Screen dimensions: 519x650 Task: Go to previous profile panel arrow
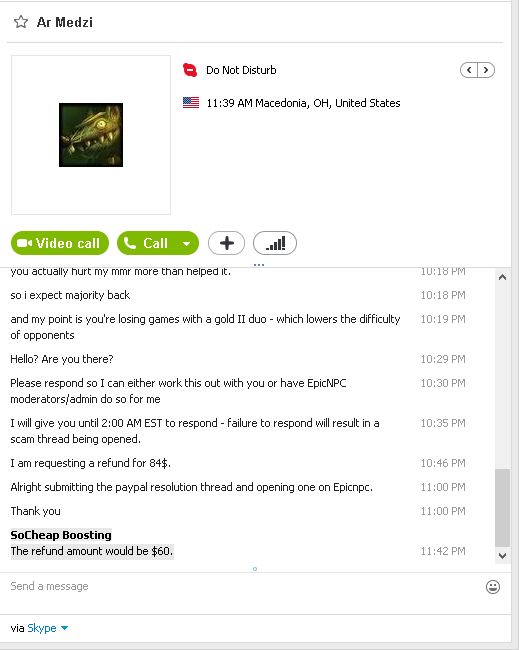469,70
